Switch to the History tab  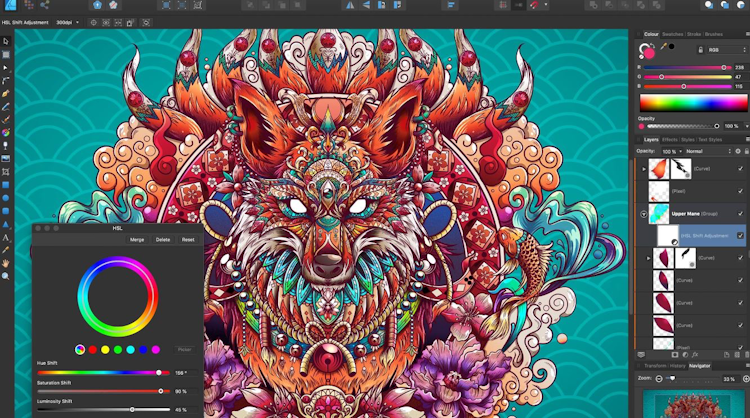tap(677, 366)
